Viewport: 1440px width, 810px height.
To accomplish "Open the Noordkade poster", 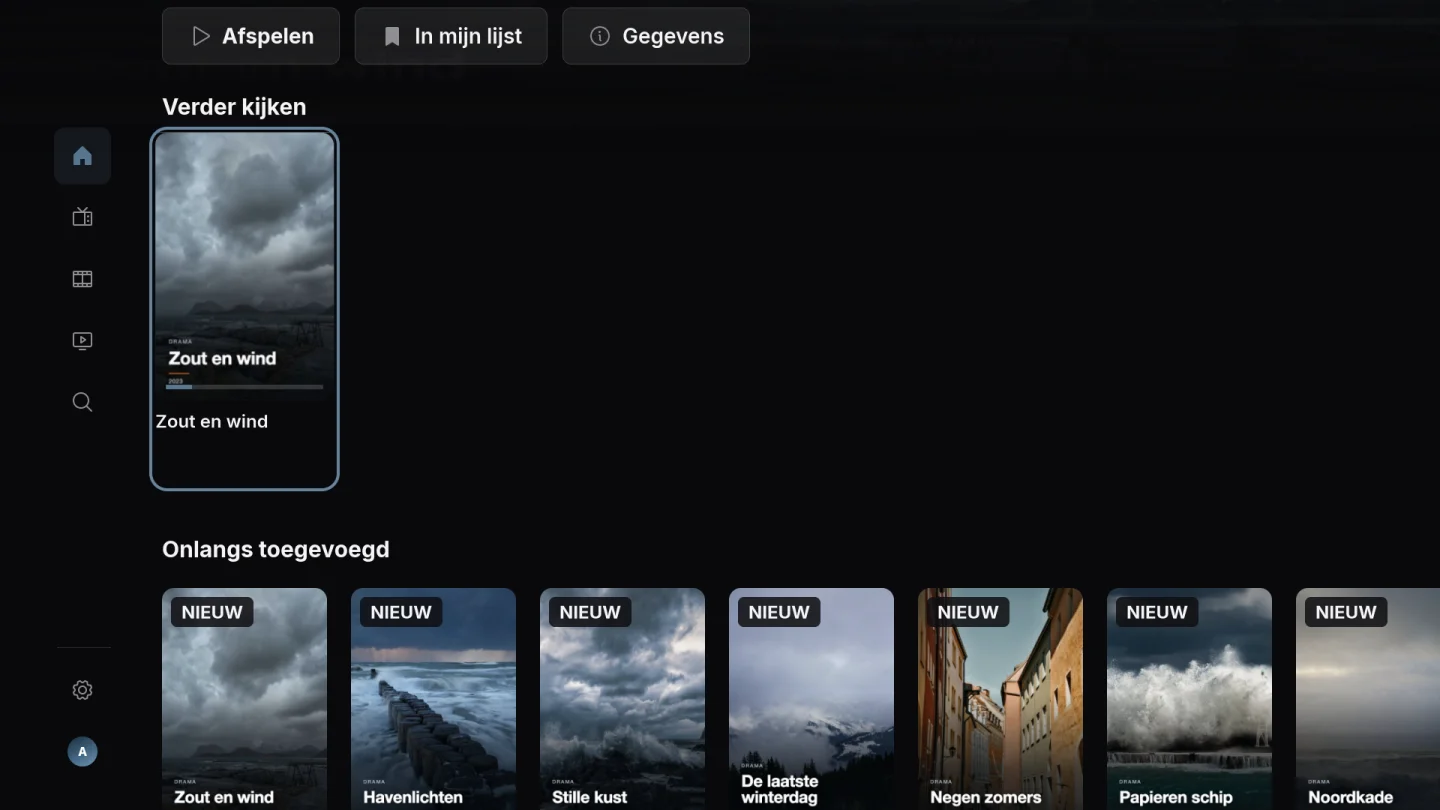I will 1368,699.
